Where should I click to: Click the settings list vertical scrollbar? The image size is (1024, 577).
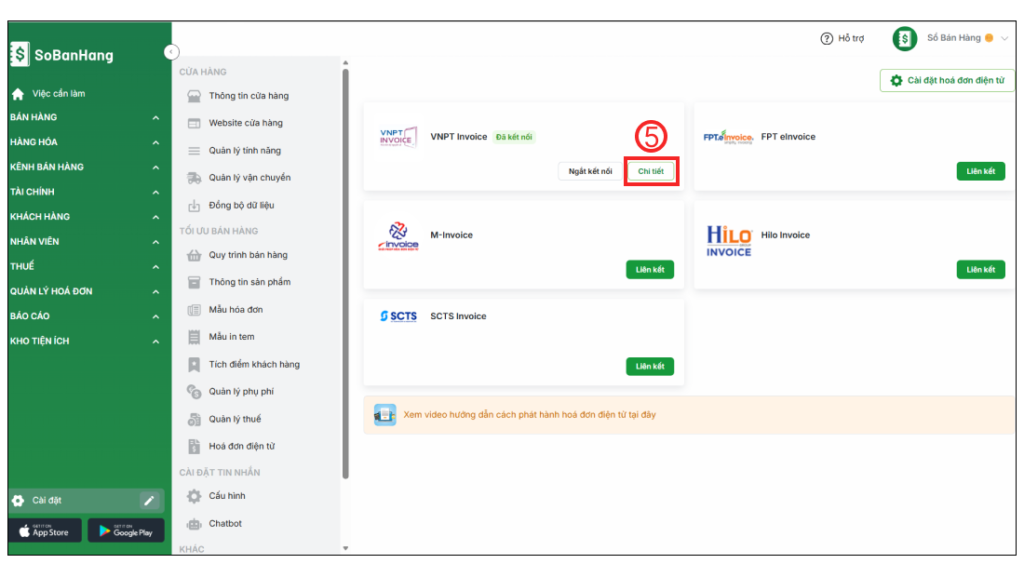(x=346, y=270)
